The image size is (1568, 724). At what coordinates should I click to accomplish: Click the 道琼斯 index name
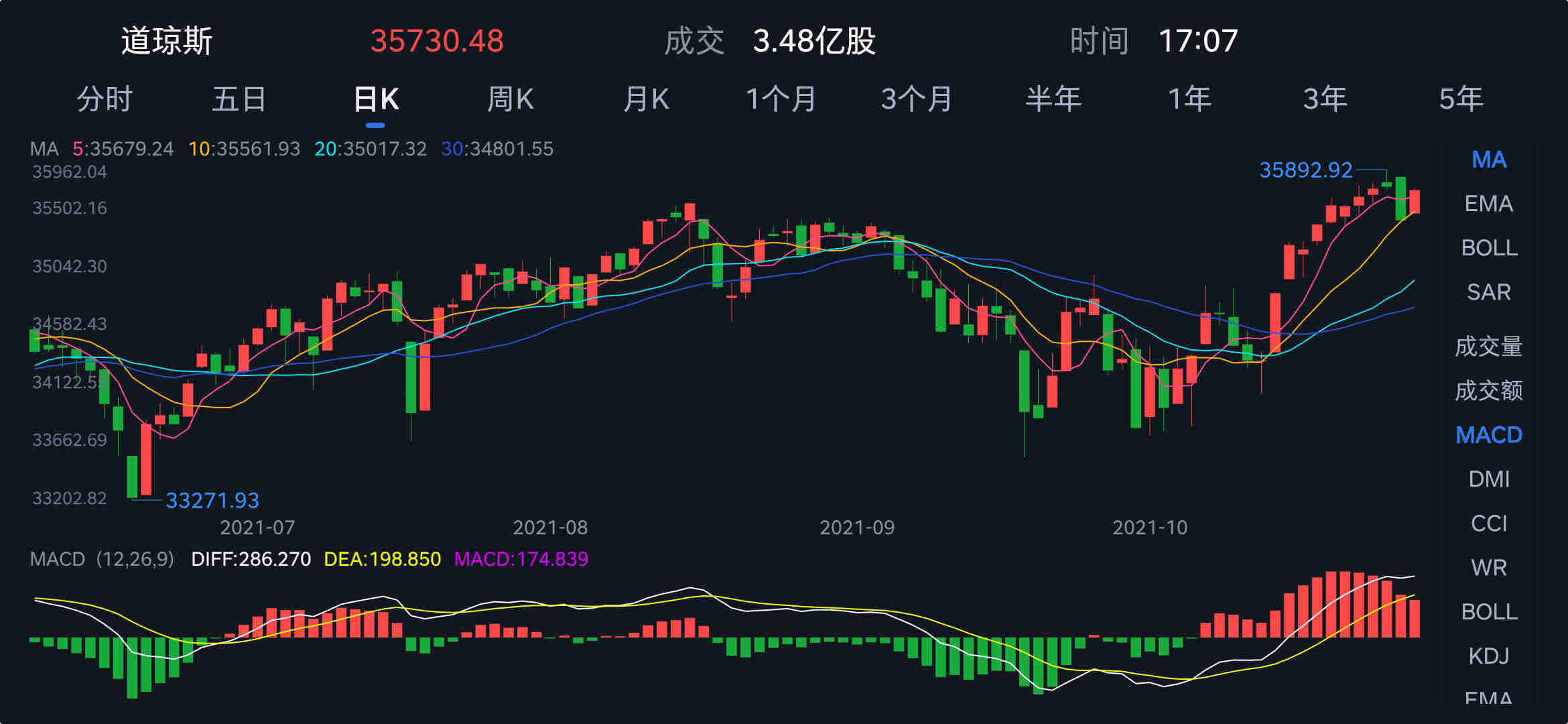(x=167, y=41)
